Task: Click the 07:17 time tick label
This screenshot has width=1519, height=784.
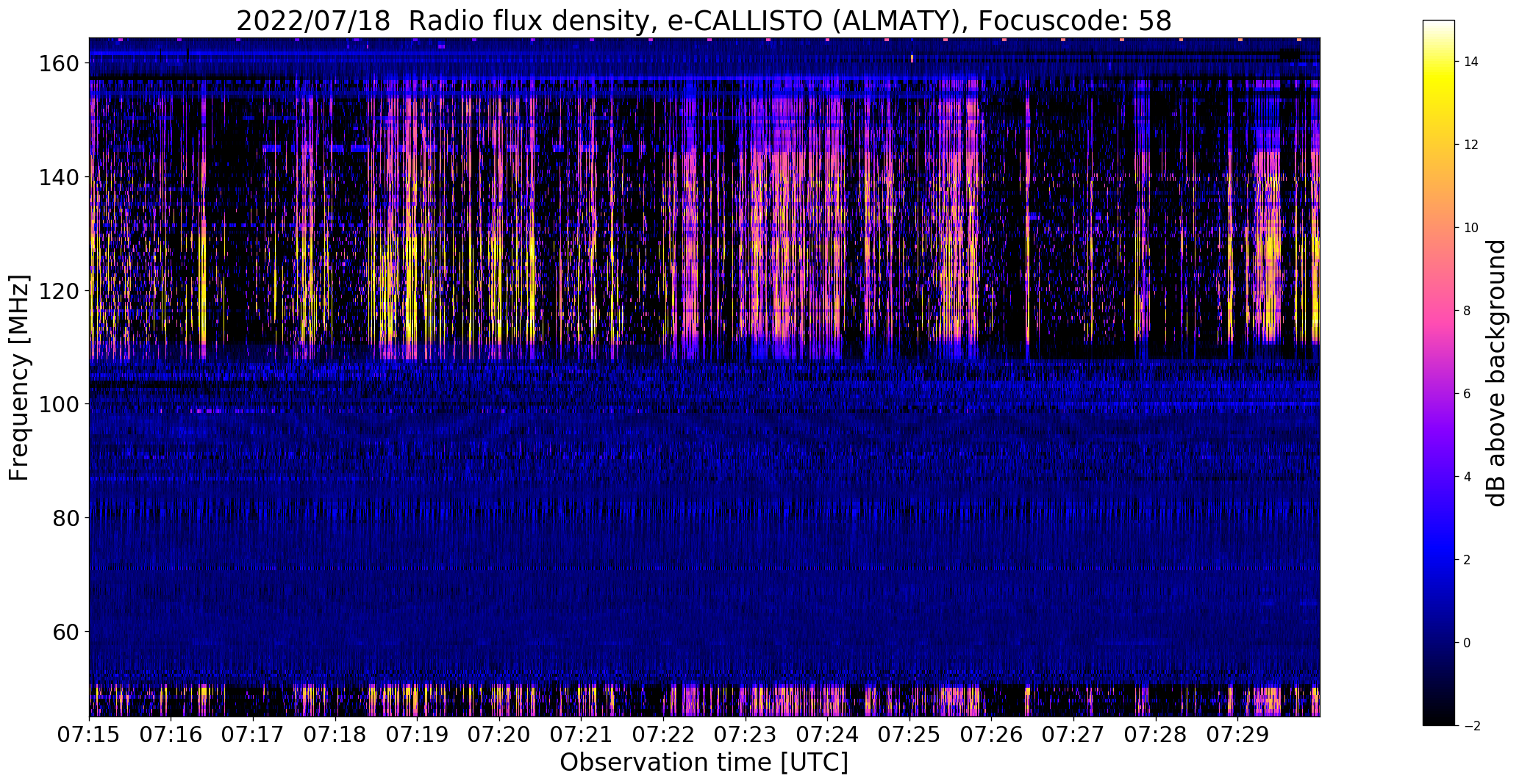Action: pos(253,735)
